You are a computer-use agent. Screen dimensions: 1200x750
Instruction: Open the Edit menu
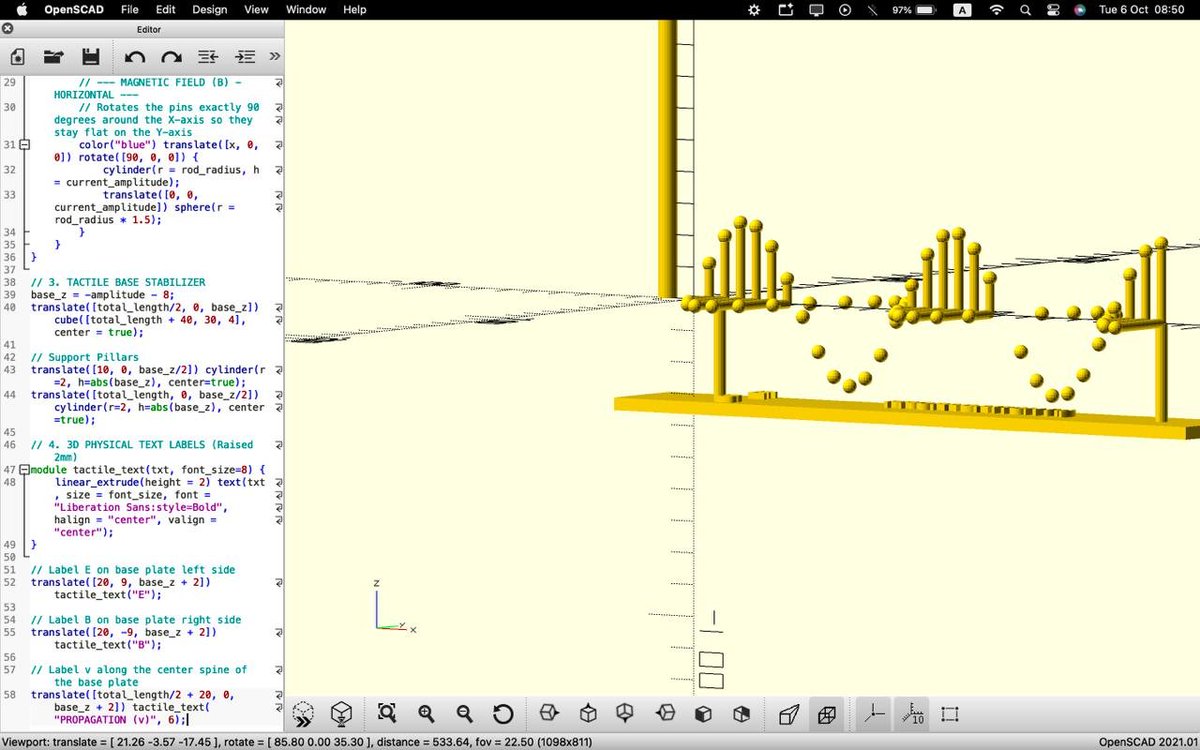tap(165, 9)
